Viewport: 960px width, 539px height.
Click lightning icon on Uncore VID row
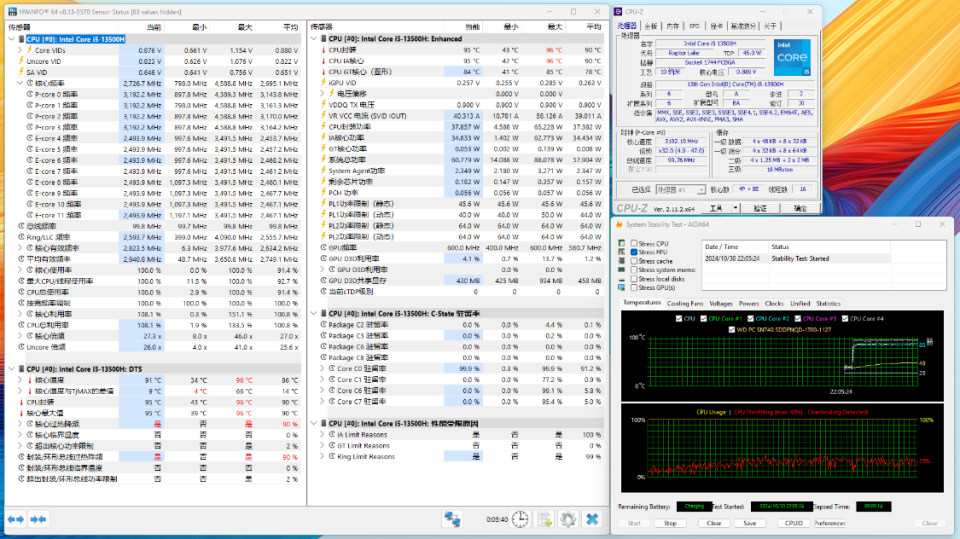point(21,61)
